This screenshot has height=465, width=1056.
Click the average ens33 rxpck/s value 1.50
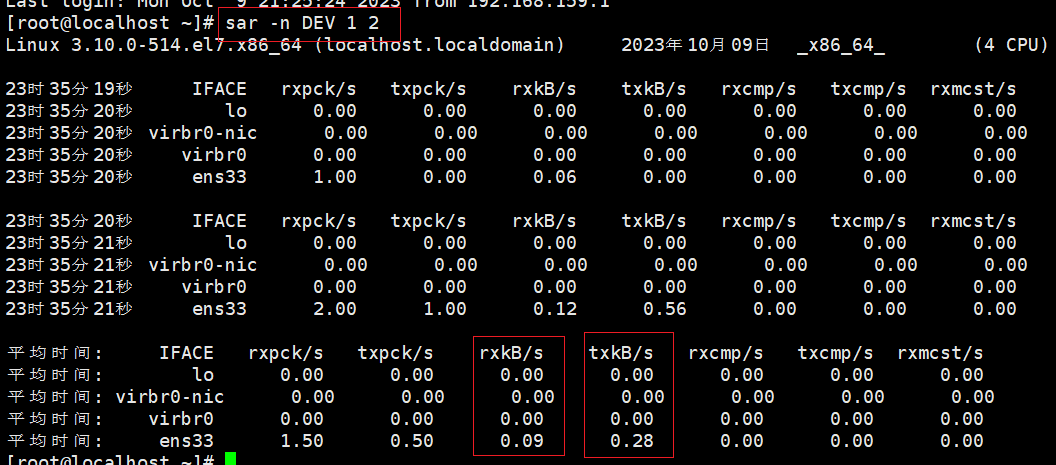[x=302, y=441]
